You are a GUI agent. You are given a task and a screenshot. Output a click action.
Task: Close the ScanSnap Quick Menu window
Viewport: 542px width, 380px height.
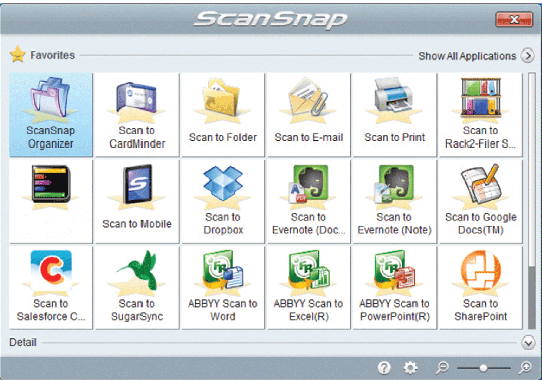click(x=514, y=19)
